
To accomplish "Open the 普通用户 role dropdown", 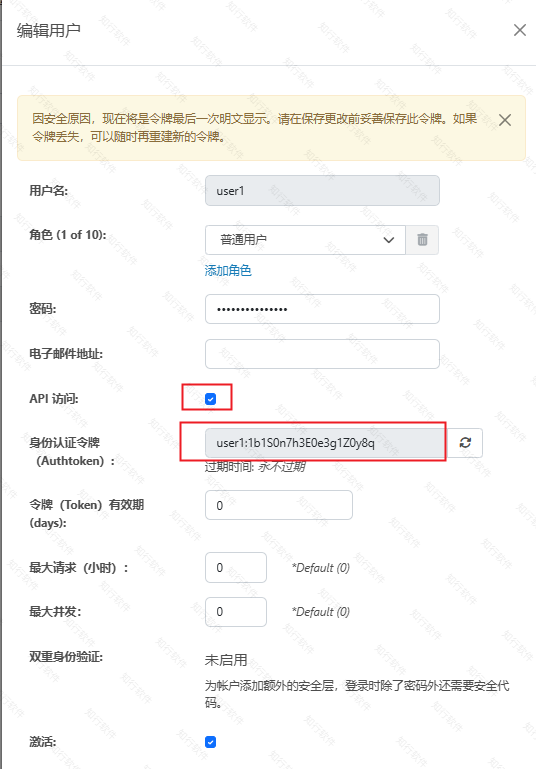I will [x=305, y=240].
